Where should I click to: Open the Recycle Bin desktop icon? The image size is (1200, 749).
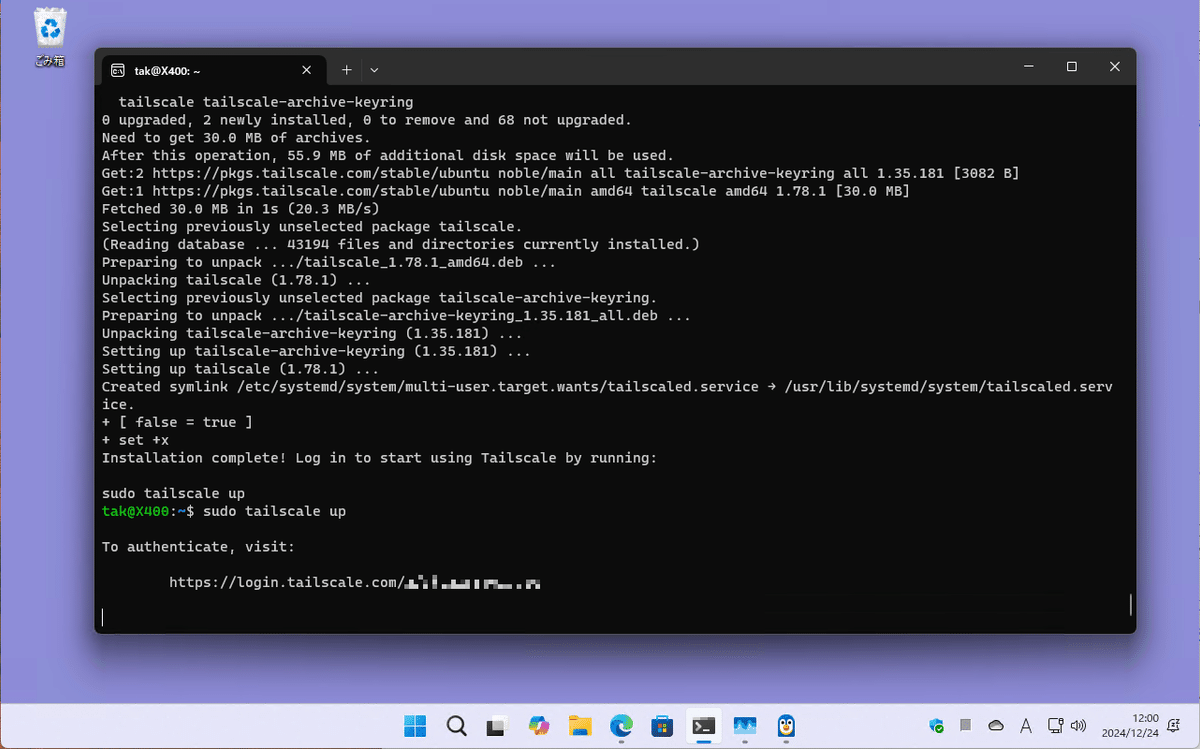click(49, 37)
